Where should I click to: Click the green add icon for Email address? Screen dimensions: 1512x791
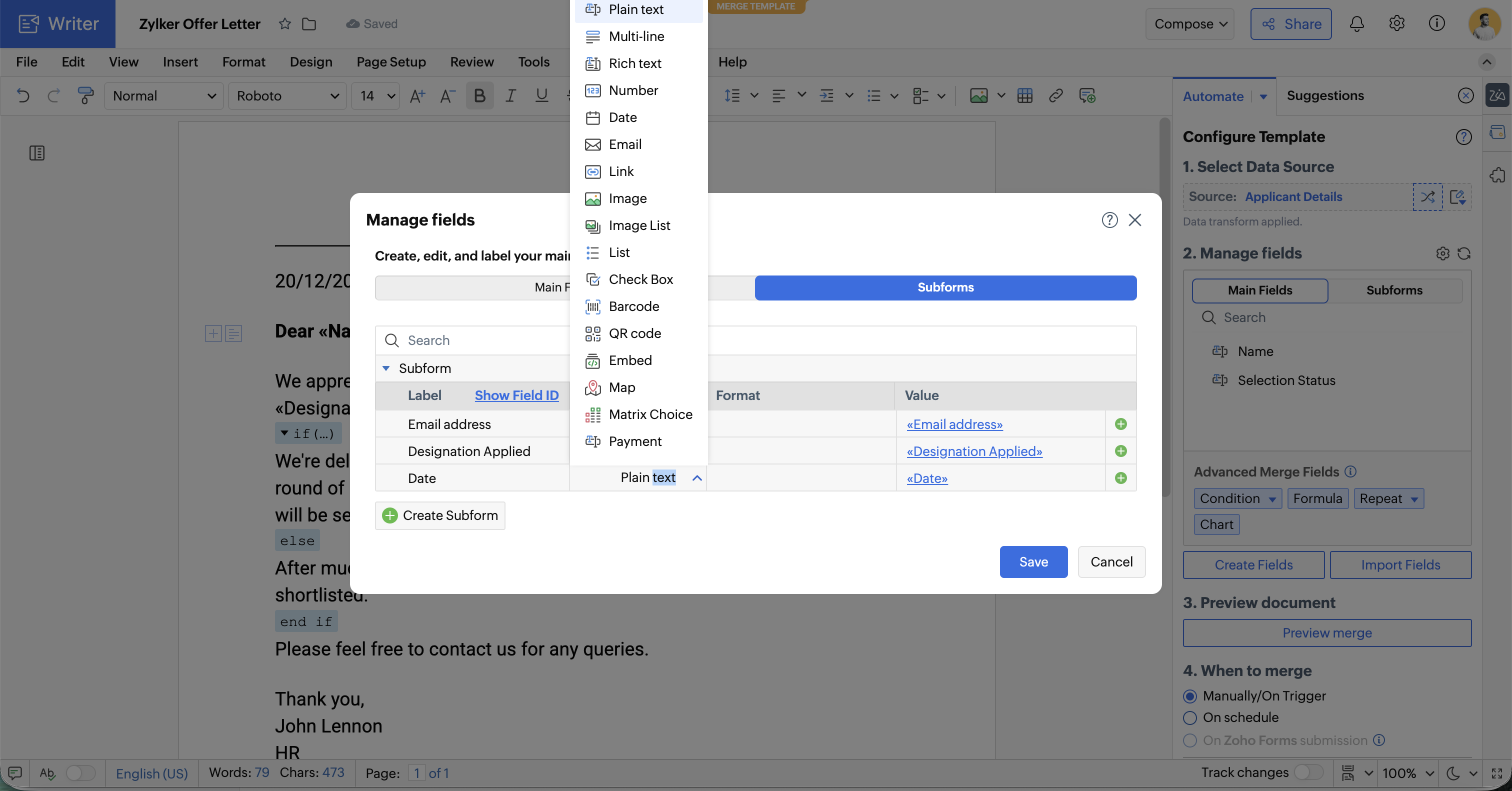point(1120,423)
